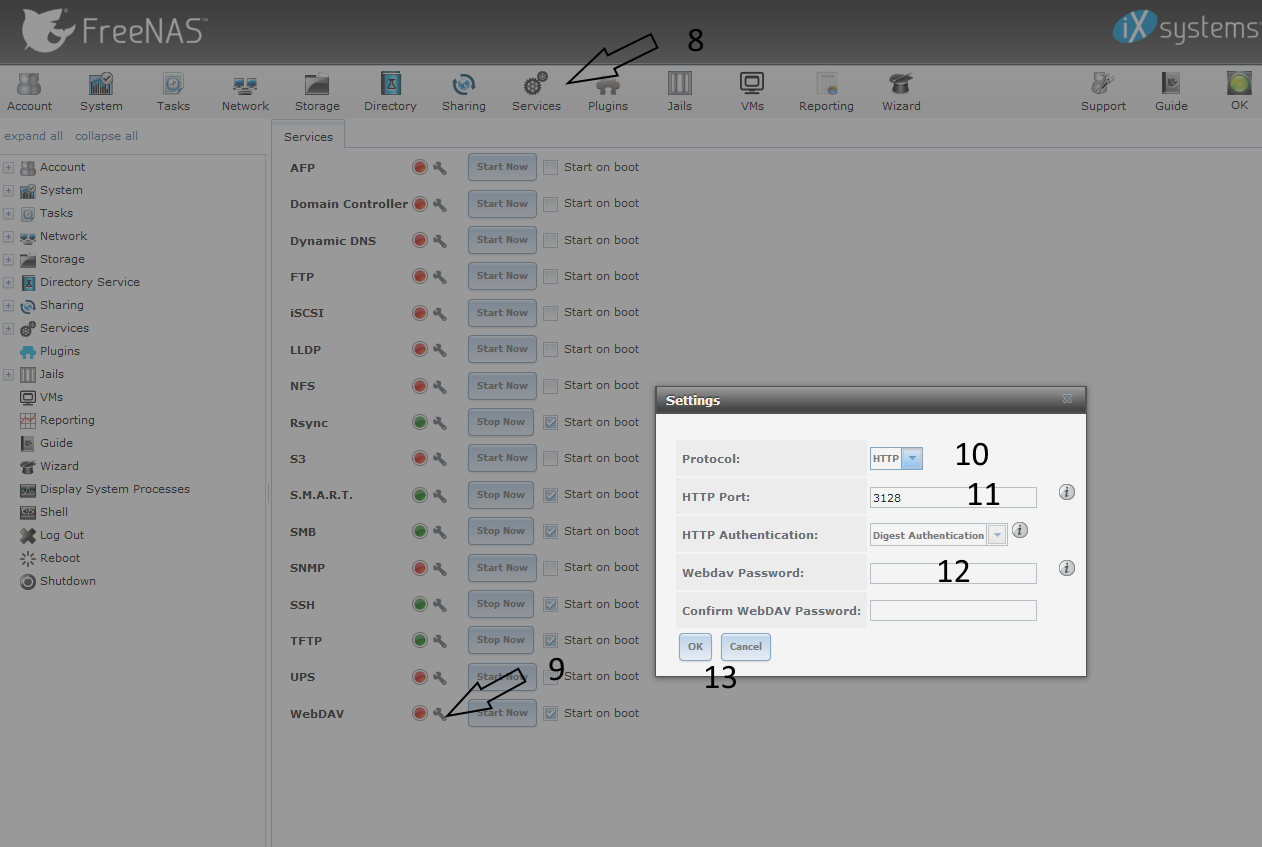Open Display System Processes in sidebar
The height and width of the screenshot is (847, 1262).
tap(114, 489)
